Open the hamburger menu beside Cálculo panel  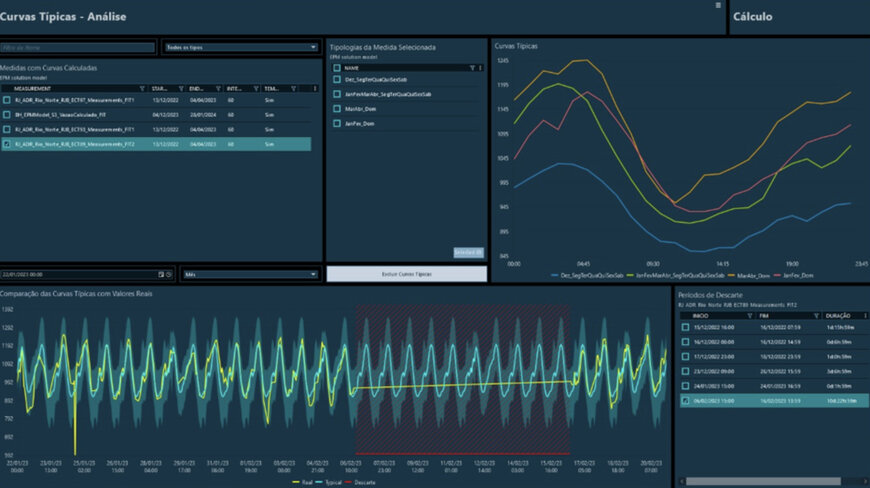tap(718, 5)
